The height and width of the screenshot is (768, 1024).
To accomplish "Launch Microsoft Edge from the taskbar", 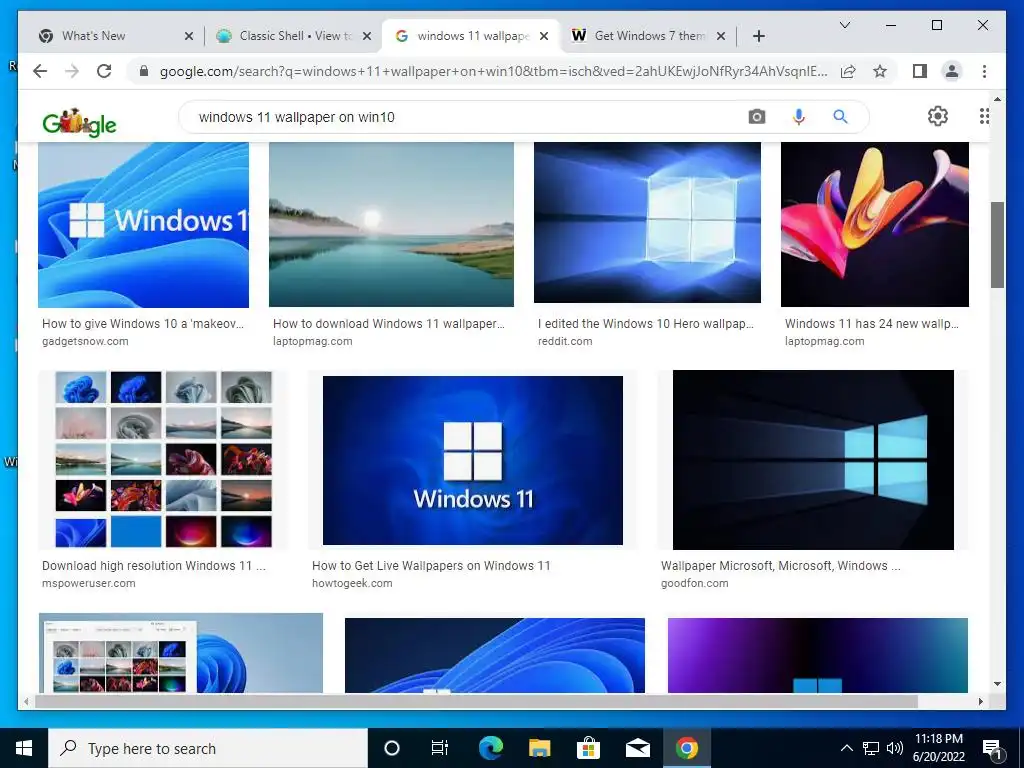I will pos(490,748).
